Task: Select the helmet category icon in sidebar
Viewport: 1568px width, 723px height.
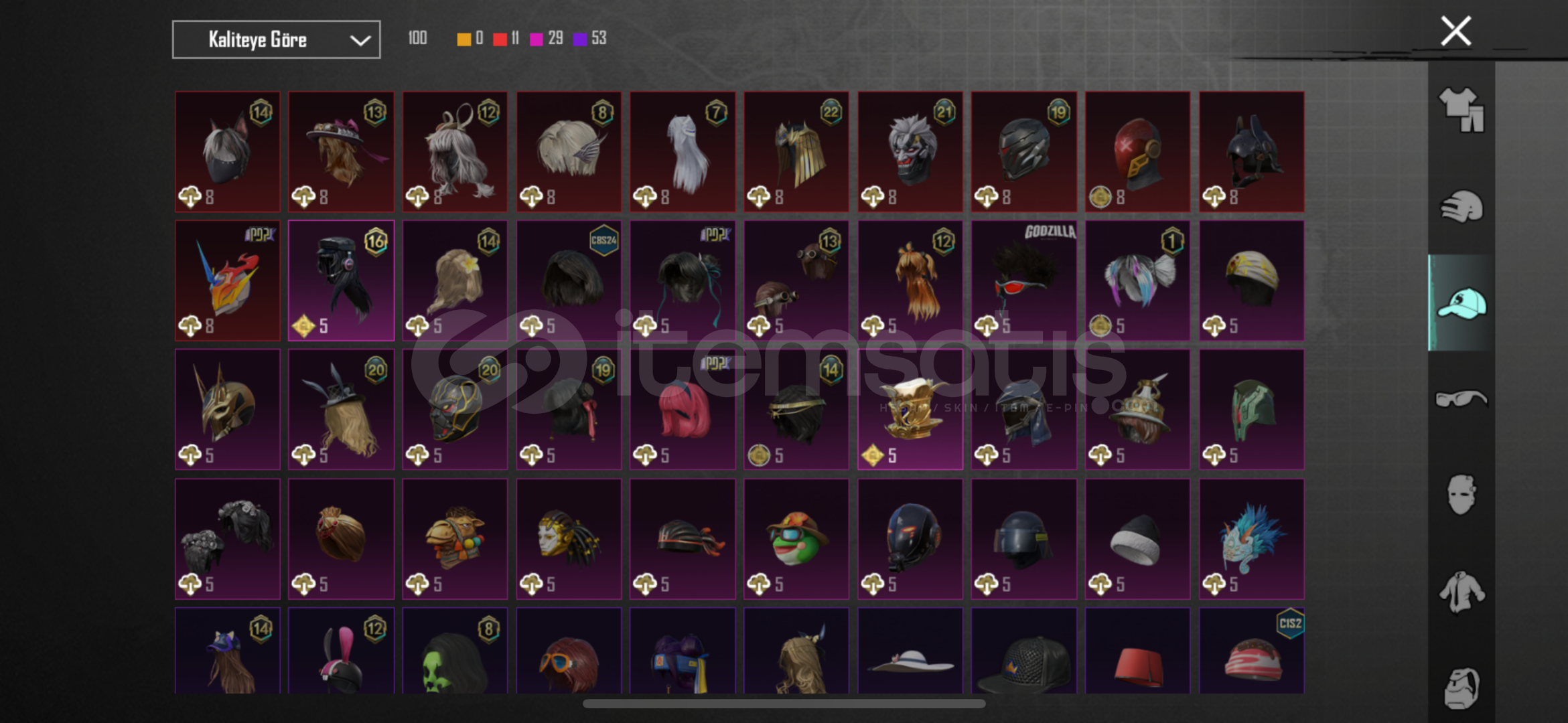Action: (1461, 206)
